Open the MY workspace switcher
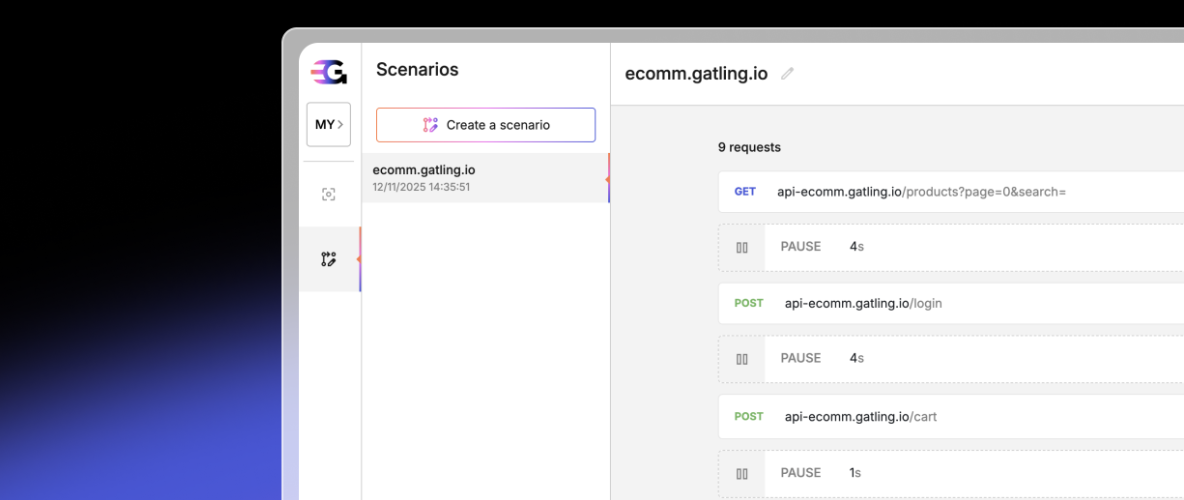This screenshot has width=1184, height=500. (x=328, y=125)
